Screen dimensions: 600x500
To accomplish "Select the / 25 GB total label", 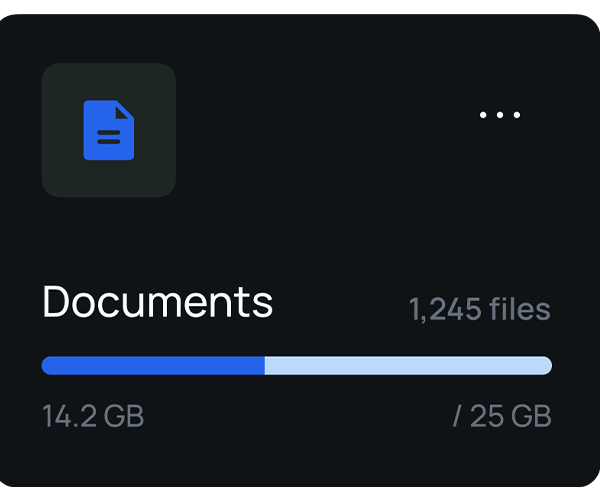I will click(x=501, y=416).
